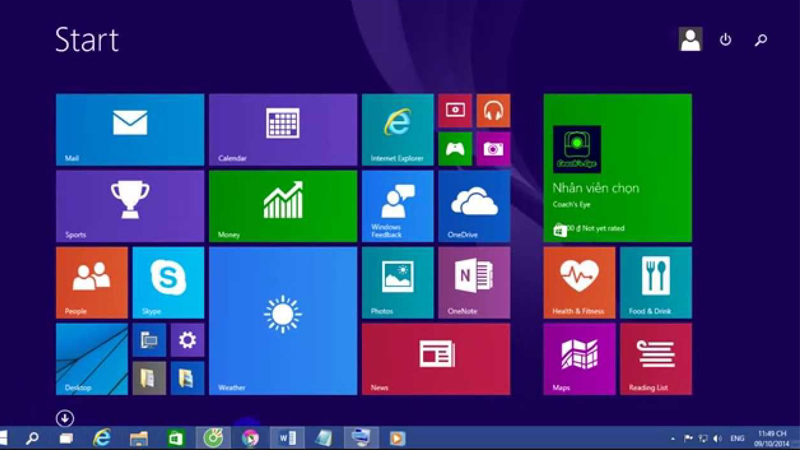The image size is (800, 450).
Task: Open File Explorer from taskbar
Action: (138, 438)
